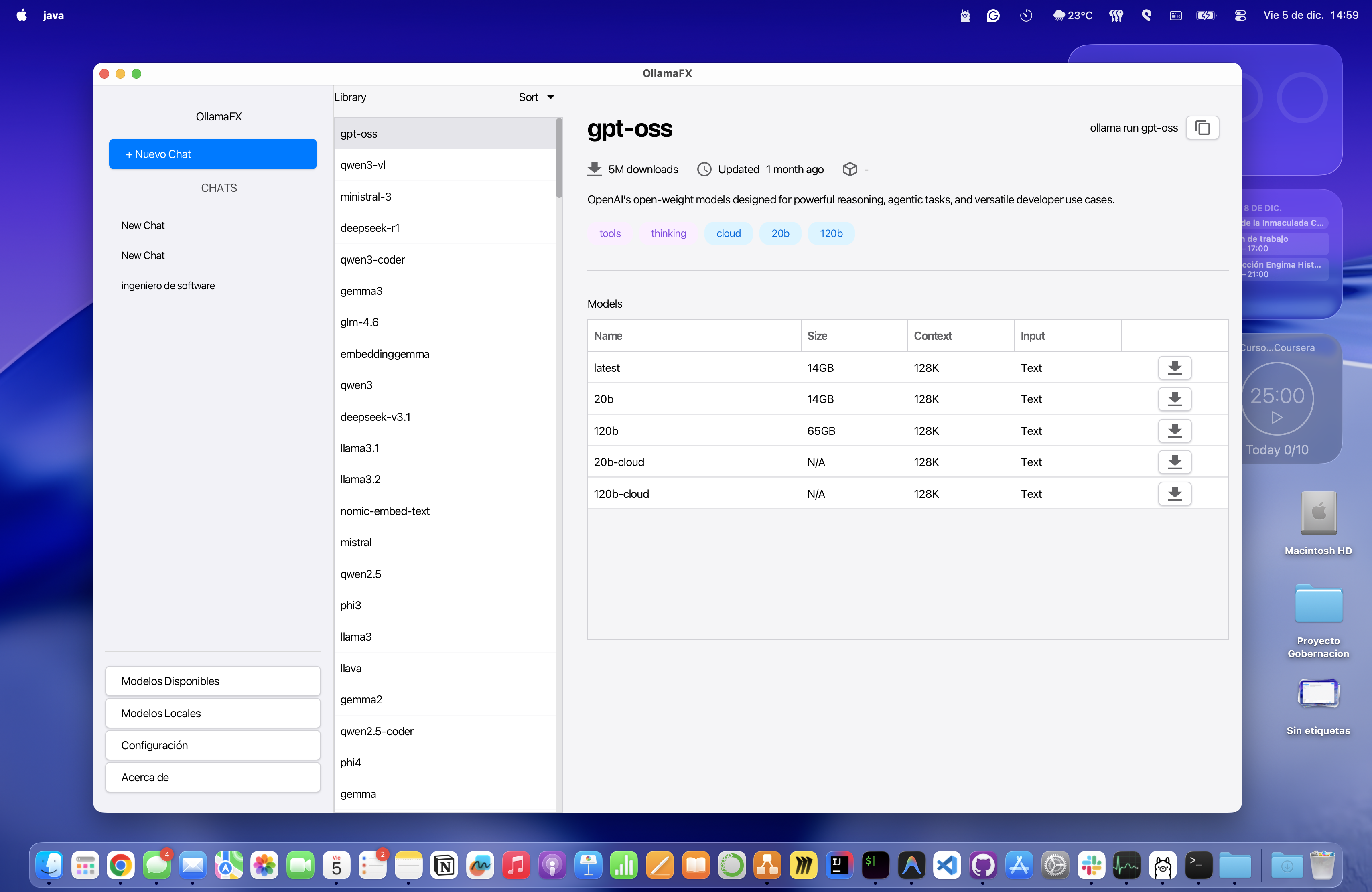Open the Ollama llama icon in Dock
This screenshot has width=1372, height=892.
[1163, 865]
